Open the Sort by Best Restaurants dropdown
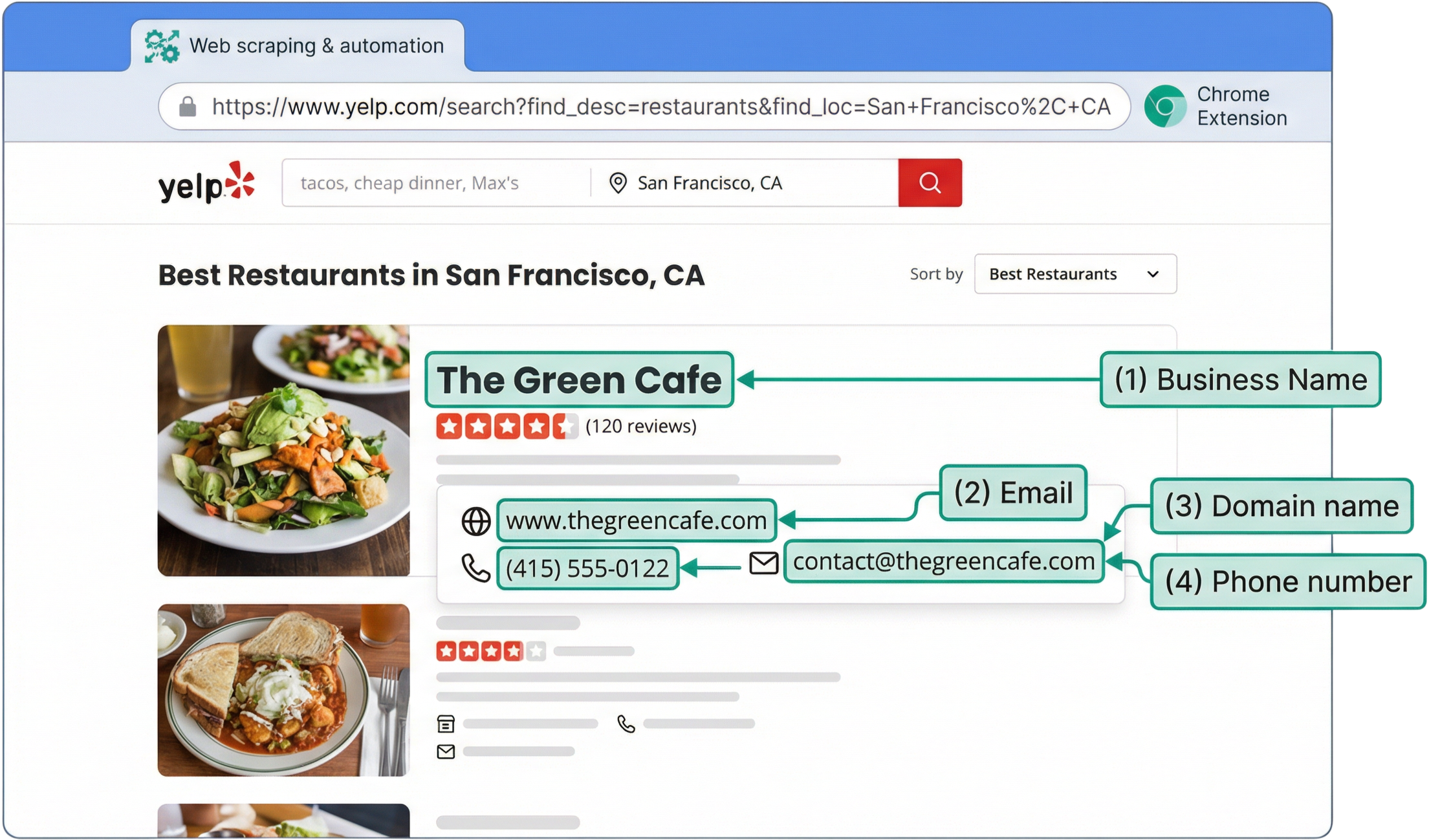Screen dimensions: 1429x840 coord(1075,274)
